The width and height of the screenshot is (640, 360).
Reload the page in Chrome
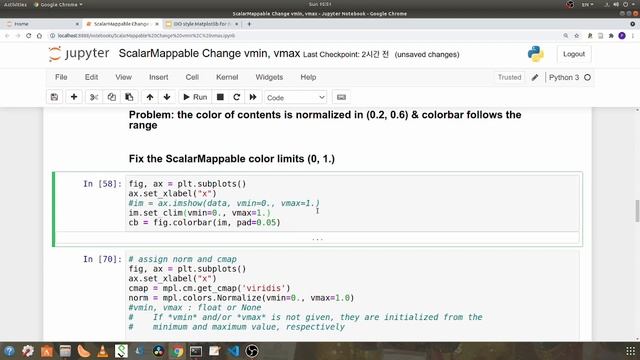29,36
